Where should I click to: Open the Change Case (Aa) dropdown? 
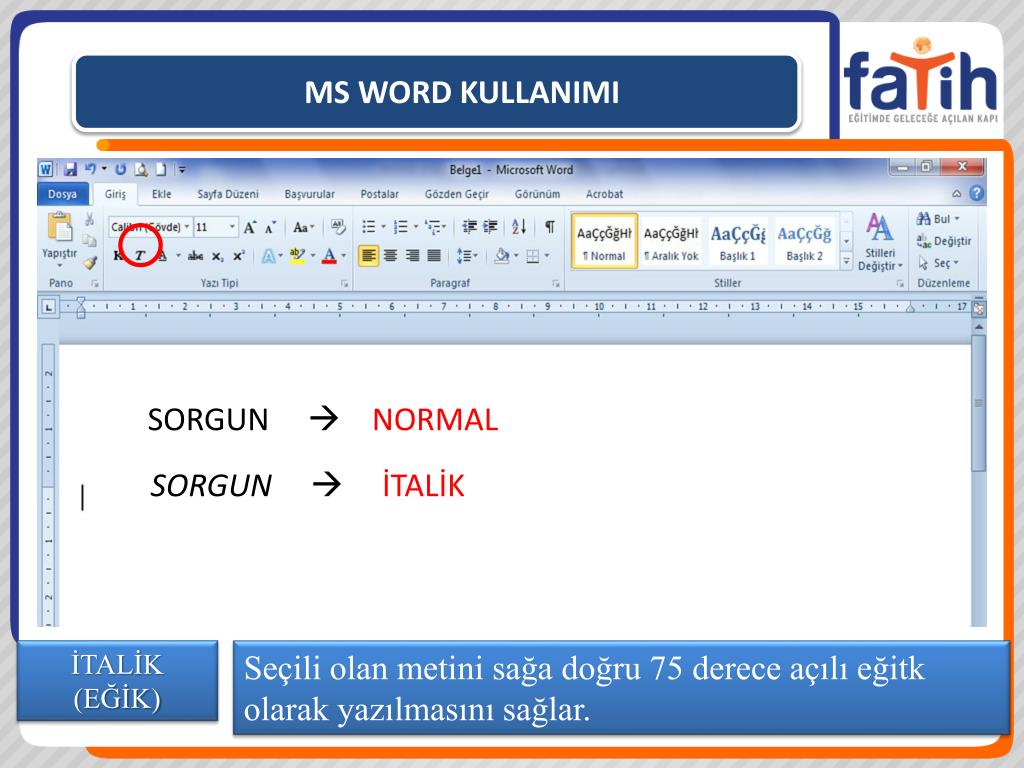[304, 227]
